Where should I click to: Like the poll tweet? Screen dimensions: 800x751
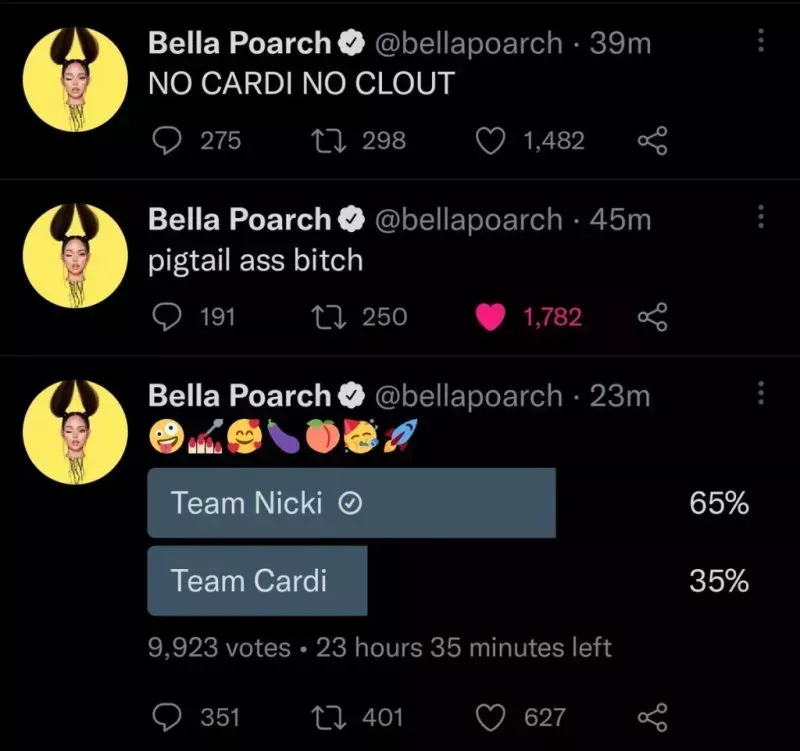pos(489,717)
